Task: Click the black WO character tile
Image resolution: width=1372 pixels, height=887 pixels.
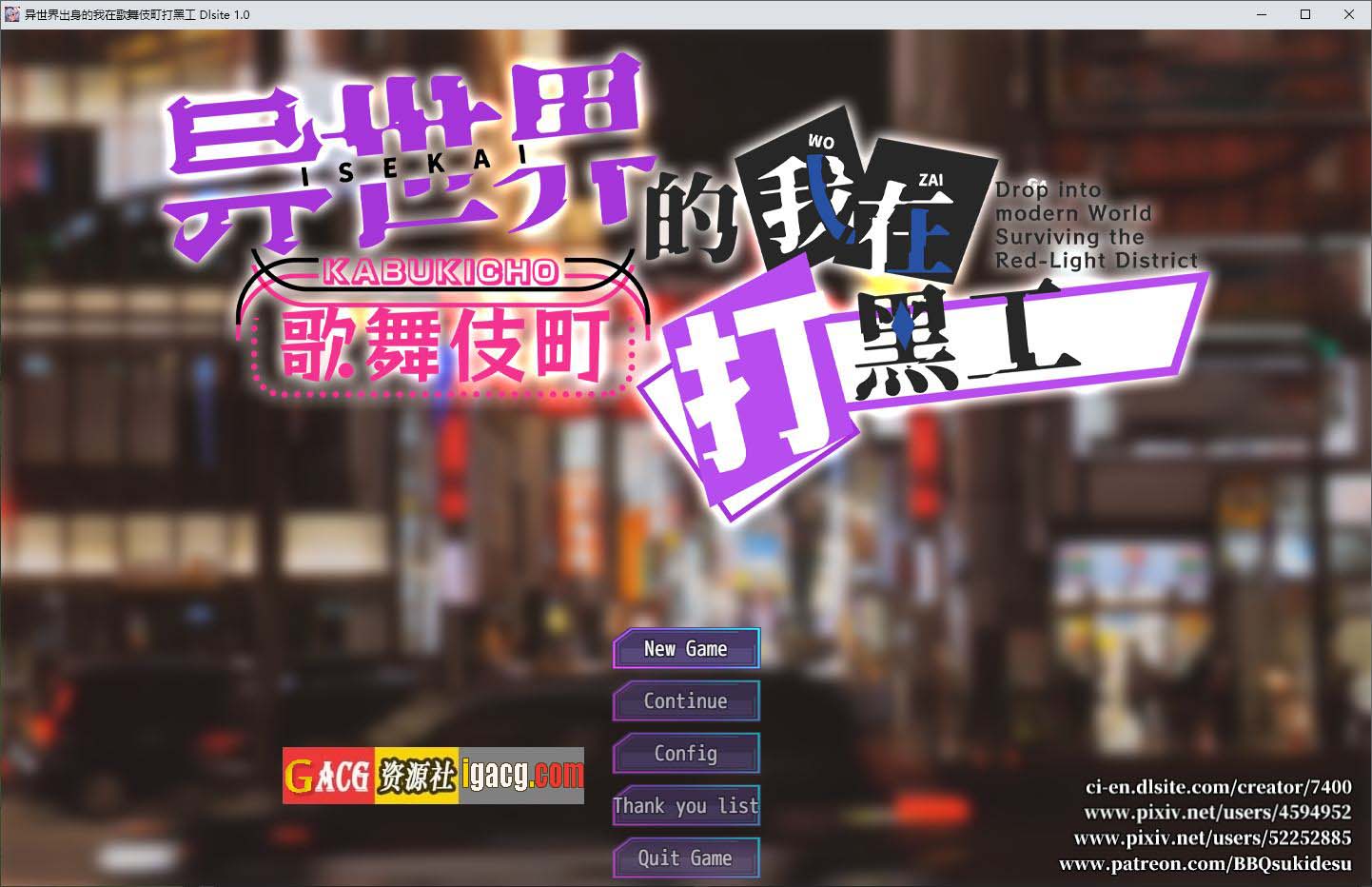Action: [806, 198]
